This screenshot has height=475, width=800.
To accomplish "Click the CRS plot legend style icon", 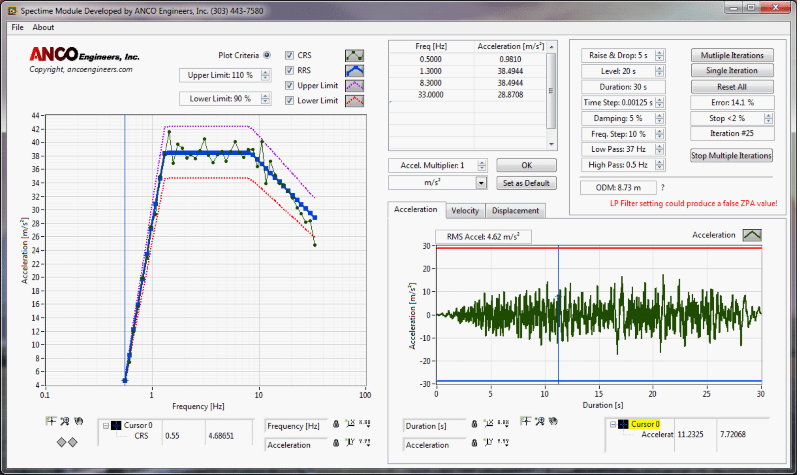I will tap(355, 55).
